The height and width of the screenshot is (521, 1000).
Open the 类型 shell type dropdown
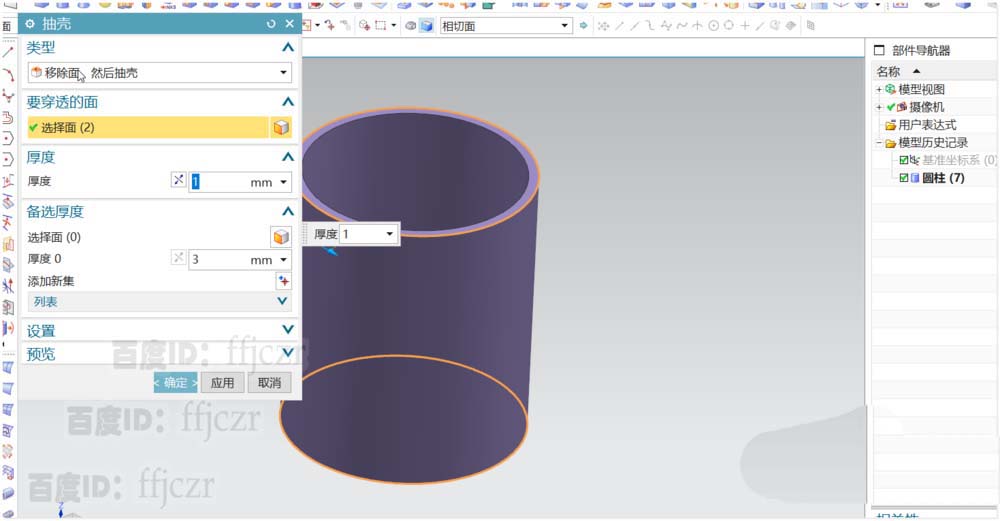159,73
